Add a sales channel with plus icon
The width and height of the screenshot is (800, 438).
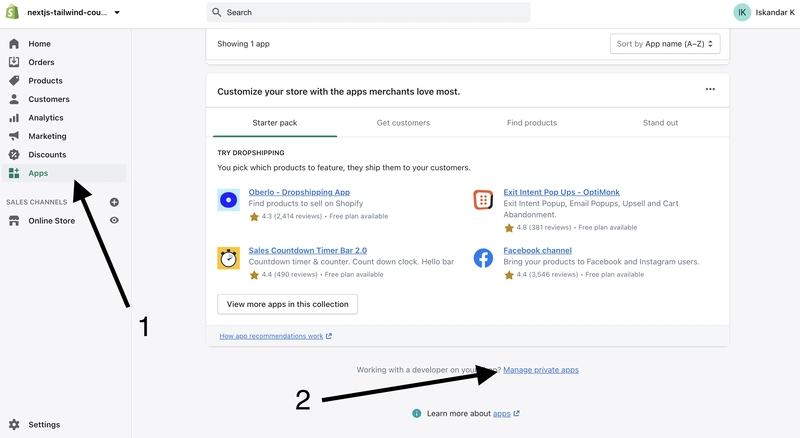coord(114,202)
